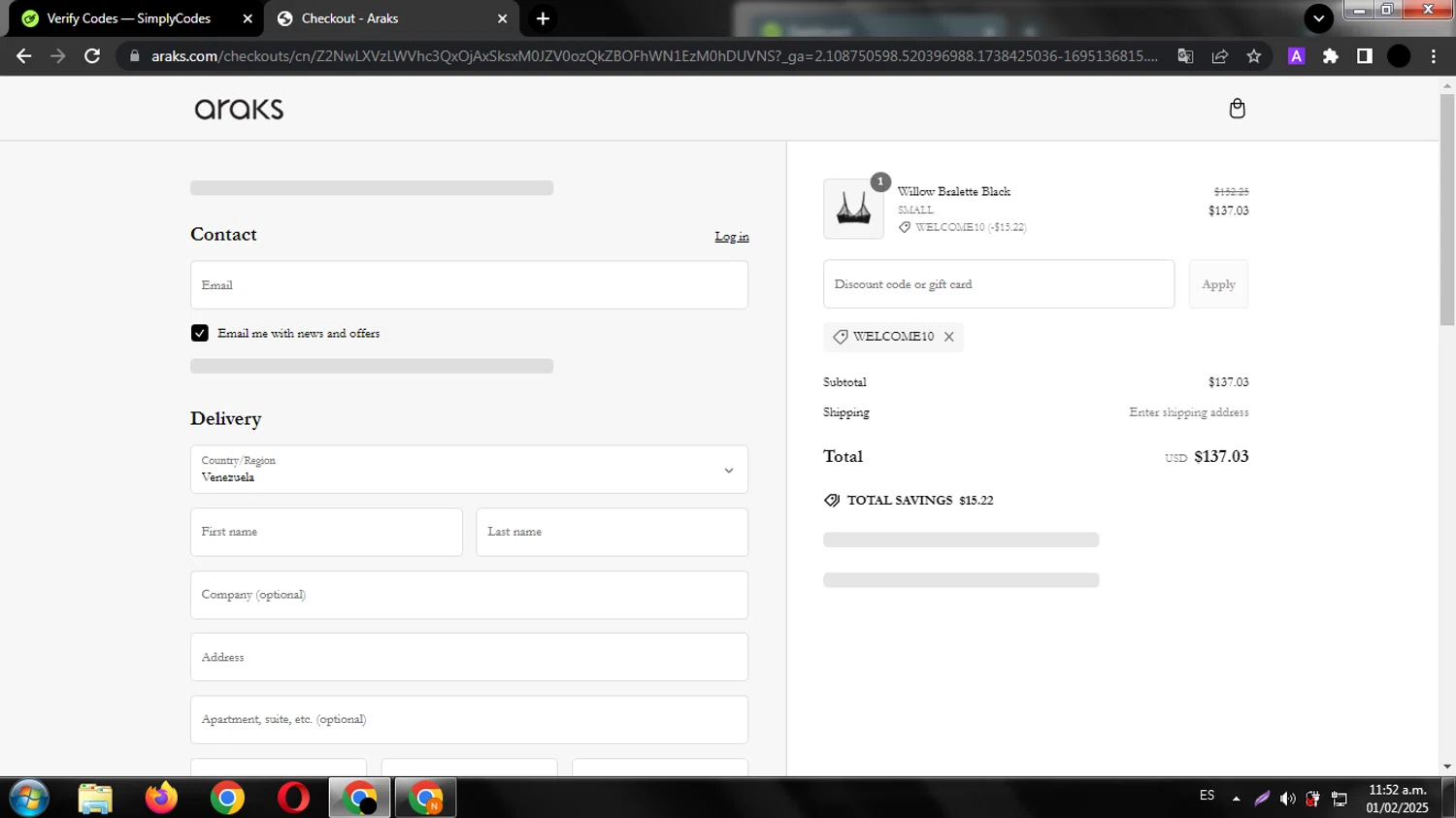The width and height of the screenshot is (1456, 818).
Task: Remove the WELCOME10 discount code
Action: [x=949, y=337]
